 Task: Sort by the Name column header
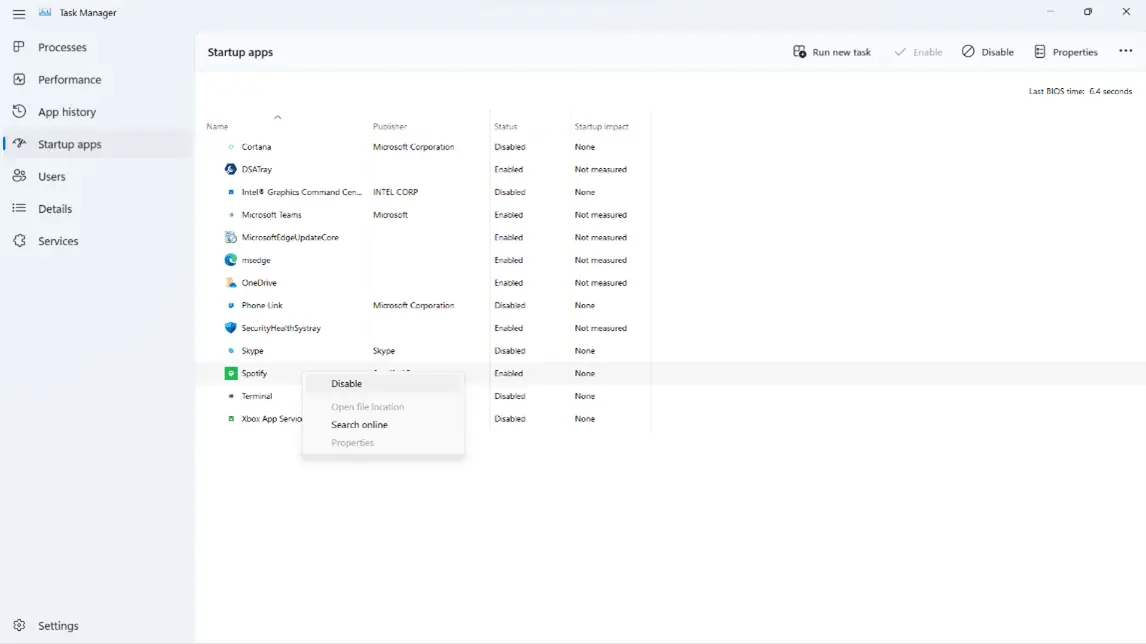click(217, 126)
